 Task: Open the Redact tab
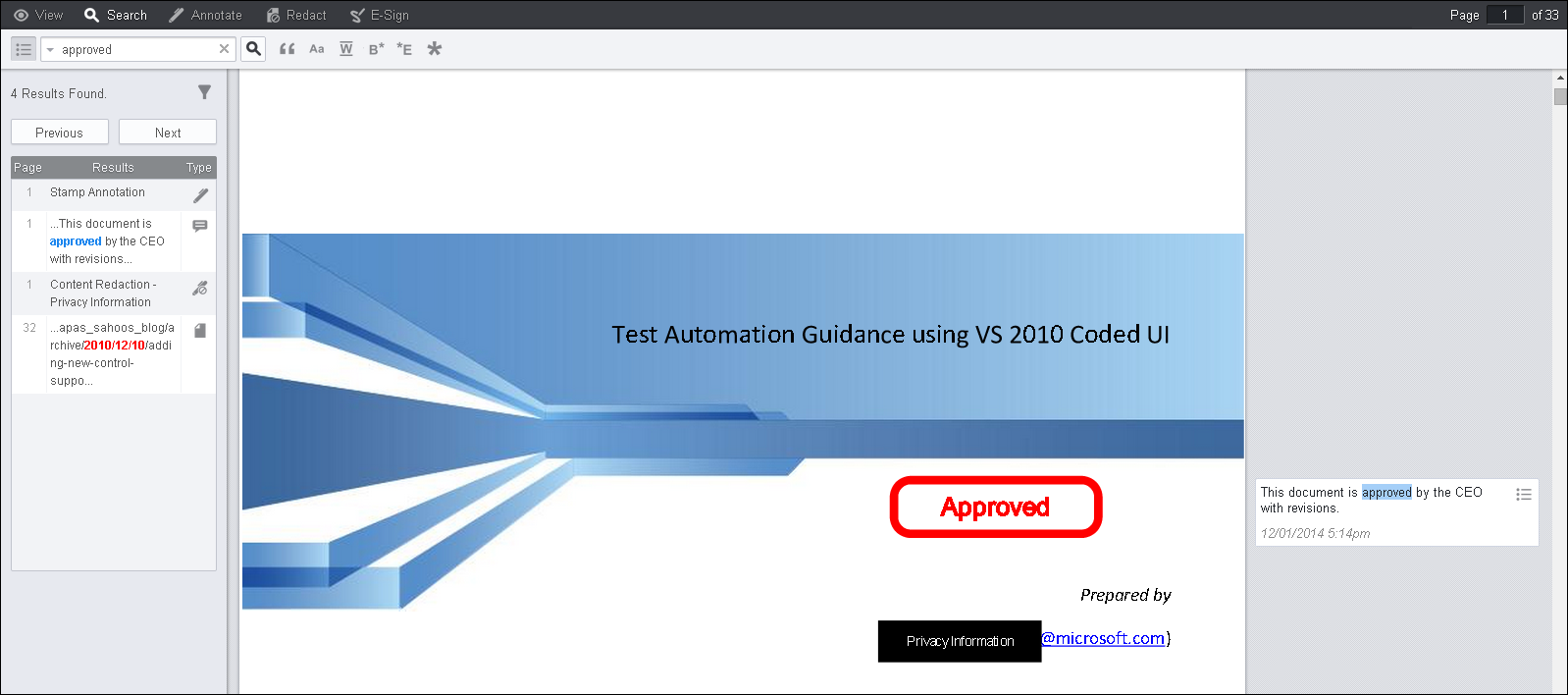296,15
